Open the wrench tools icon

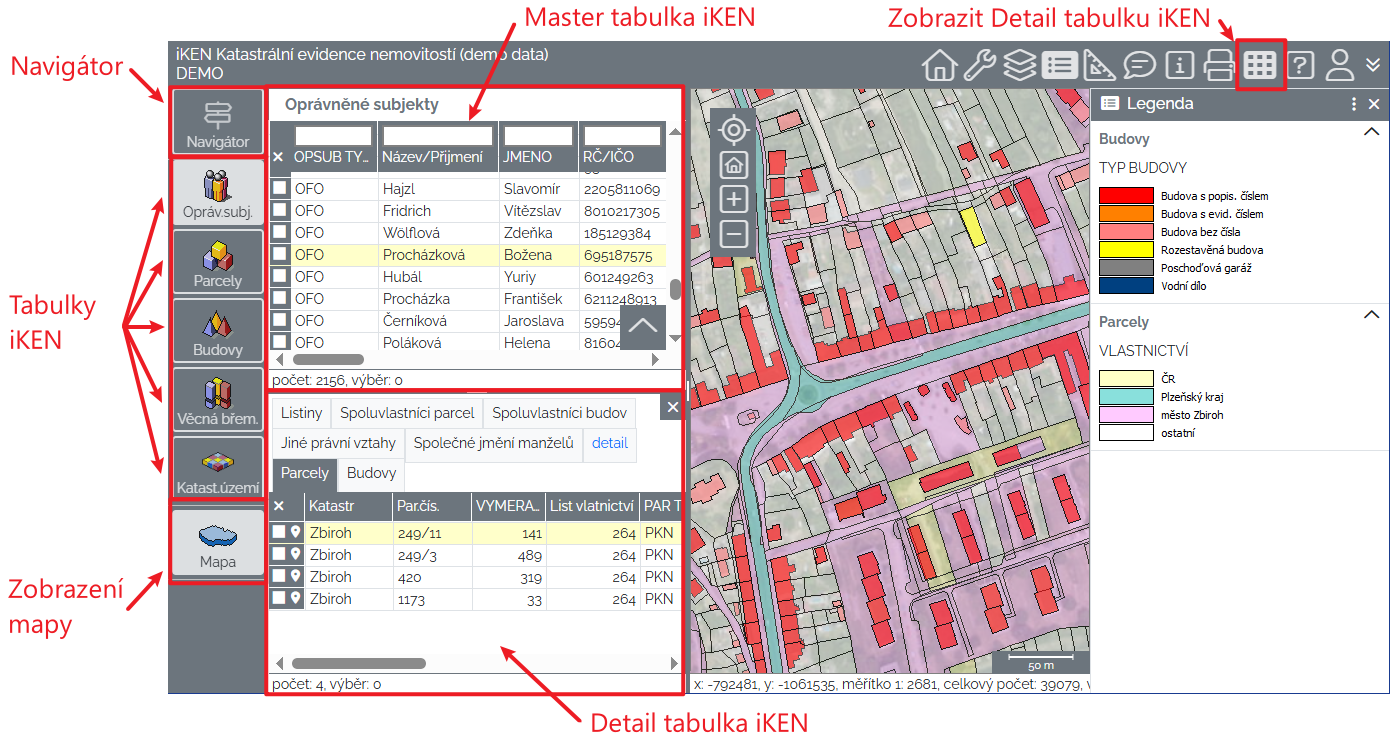pyautogui.click(x=979, y=66)
